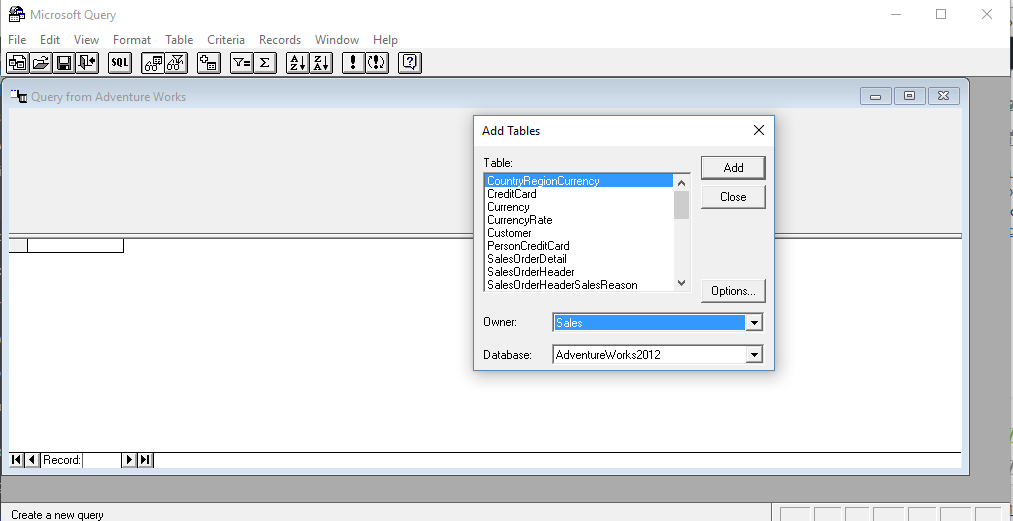Click the Help question mark icon
The image size is (1013, 521).
pyautogui.click(x=410, y=63)
